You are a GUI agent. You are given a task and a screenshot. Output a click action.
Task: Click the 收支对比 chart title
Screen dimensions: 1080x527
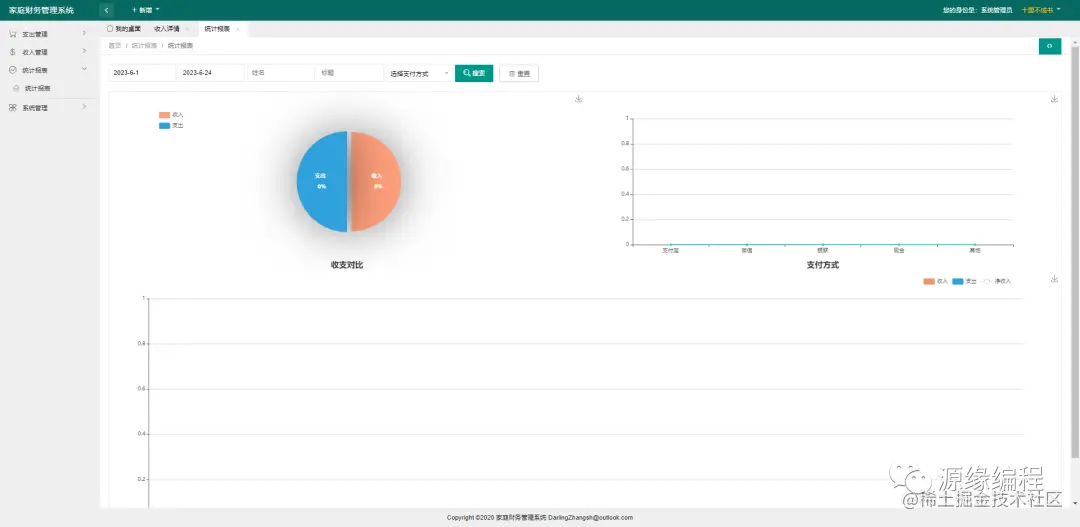tap(346, 265)
